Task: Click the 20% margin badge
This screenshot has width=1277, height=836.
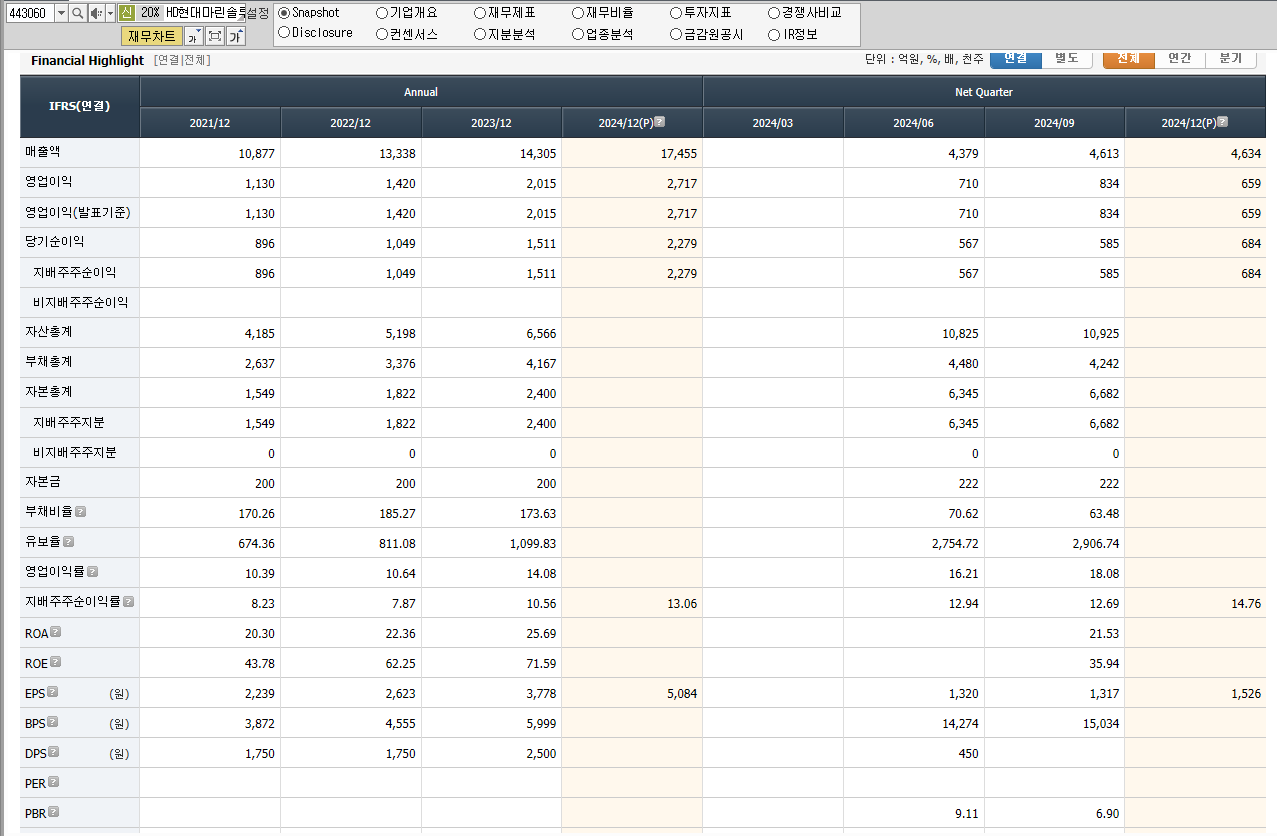Action: [150, 13]
